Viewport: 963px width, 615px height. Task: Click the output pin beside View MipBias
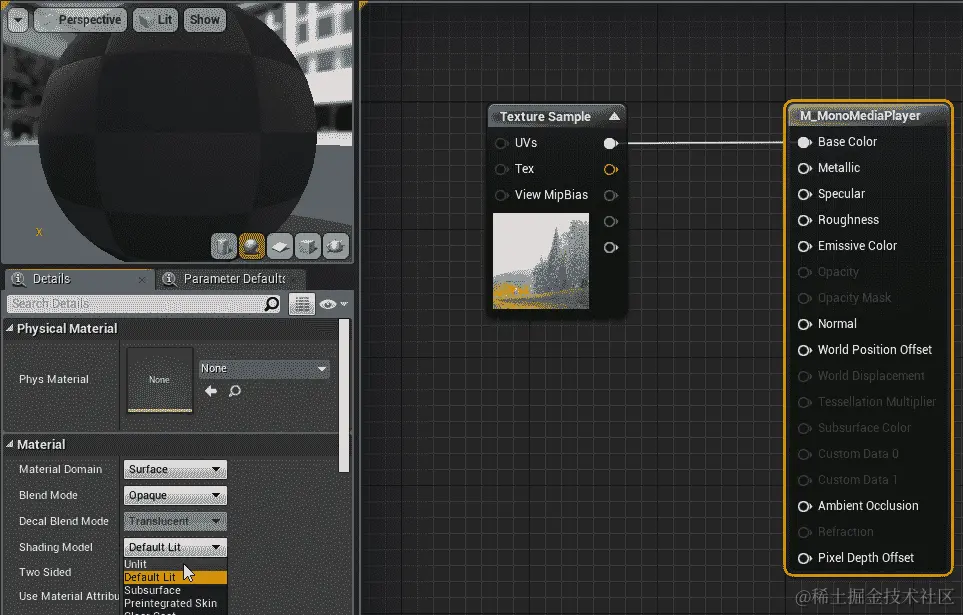pos(610,195)
